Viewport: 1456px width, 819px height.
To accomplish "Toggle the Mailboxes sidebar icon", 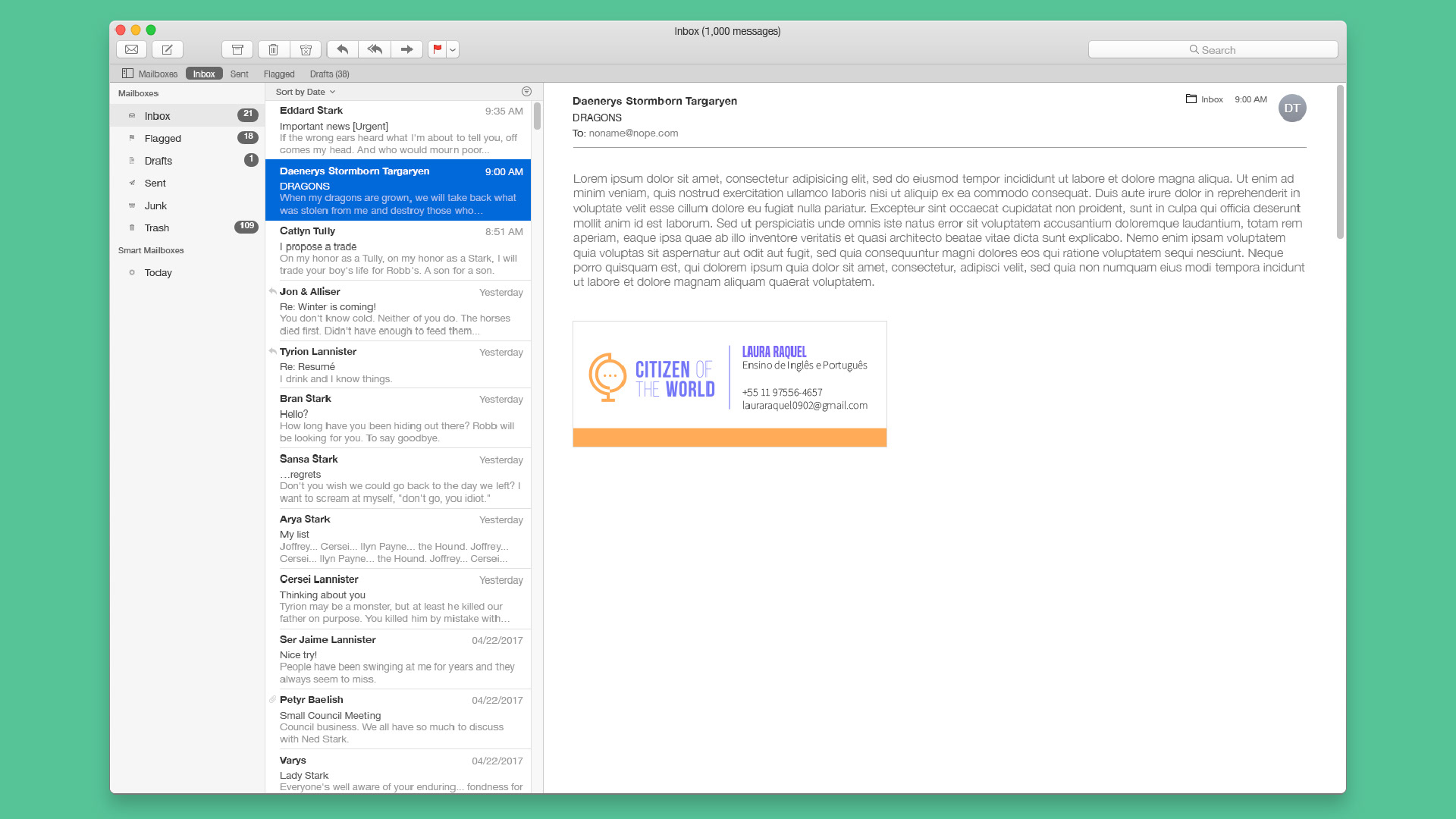I will point(127,74).
